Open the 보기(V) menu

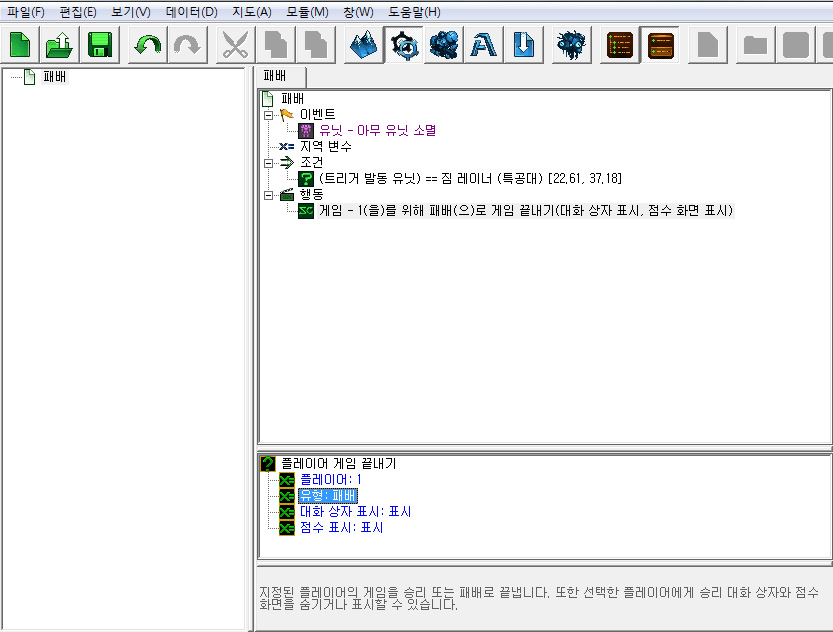(131, 12)
